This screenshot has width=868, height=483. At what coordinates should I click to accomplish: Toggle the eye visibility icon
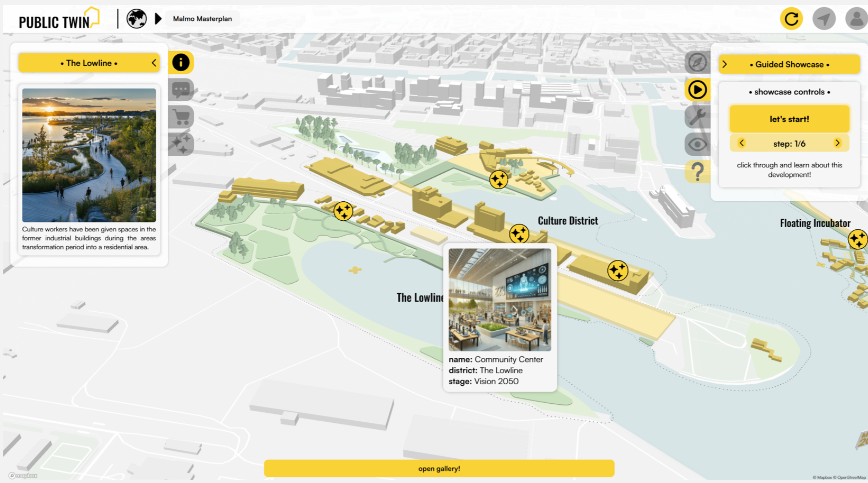(697, 144)
